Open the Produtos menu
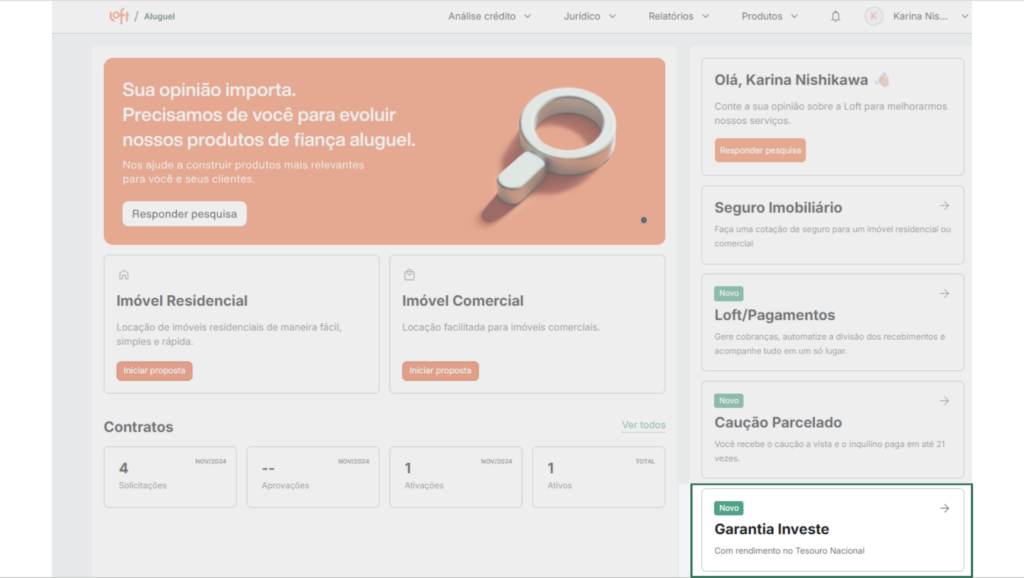1024x578 pixels. click(x=770, y=16)
